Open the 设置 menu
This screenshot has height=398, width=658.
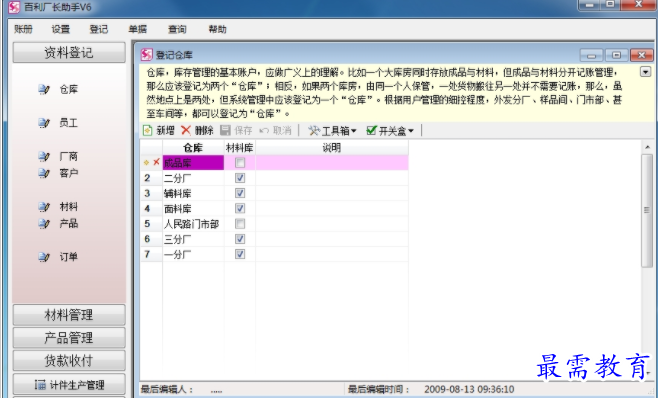(60, 29)
